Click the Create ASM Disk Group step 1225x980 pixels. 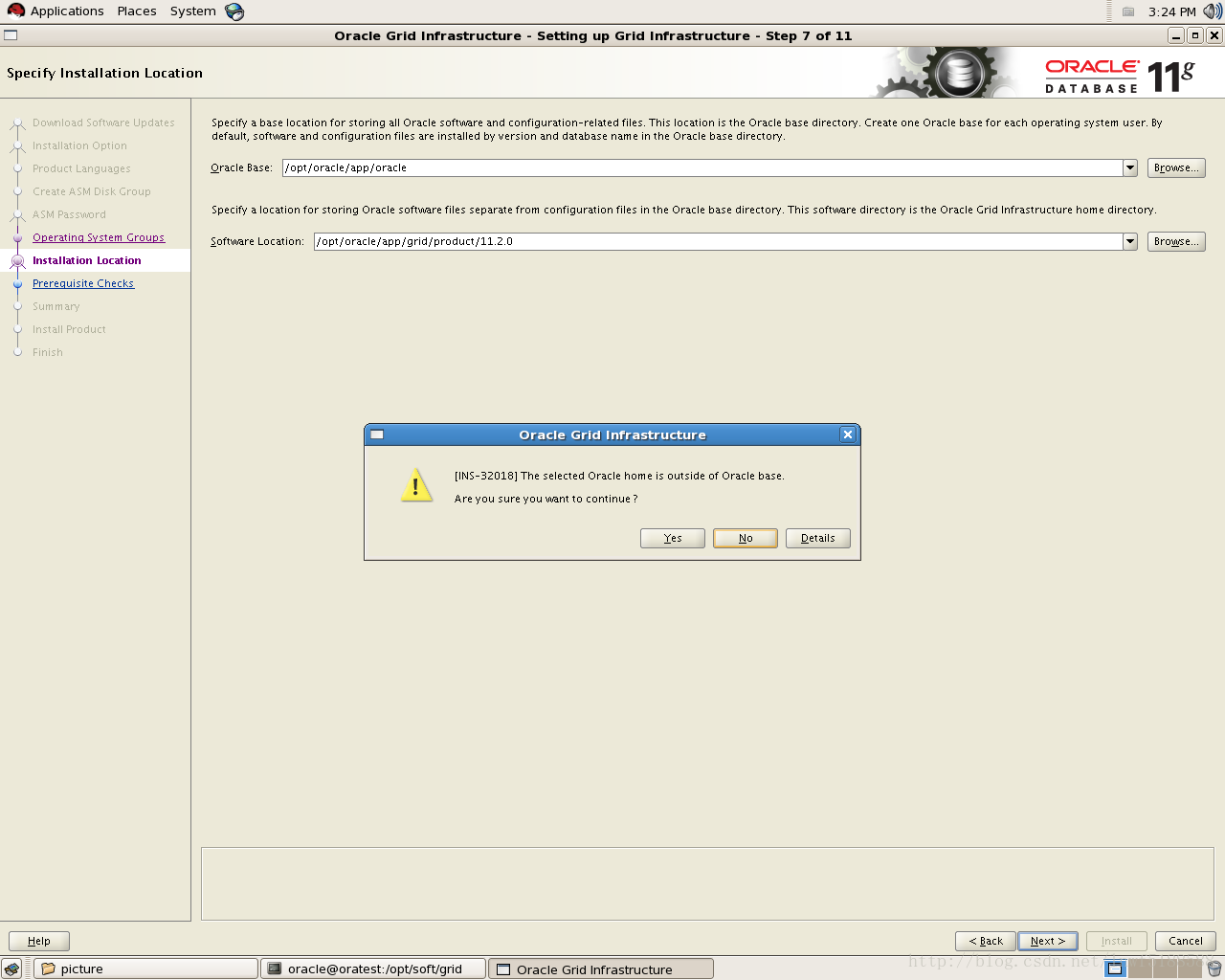point(92,191)
